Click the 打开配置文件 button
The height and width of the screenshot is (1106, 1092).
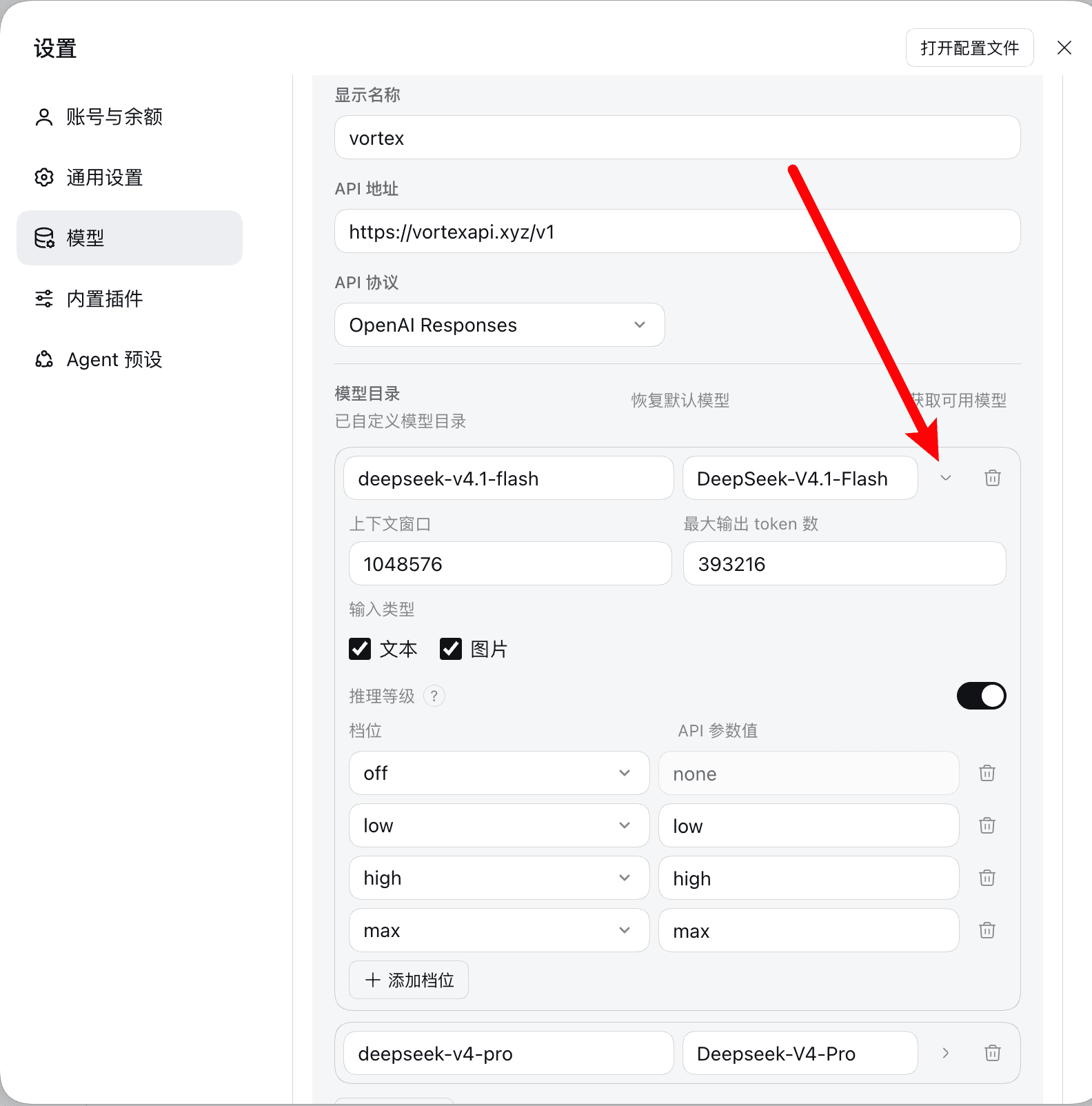pyautogui.click(x=969, y=48)
